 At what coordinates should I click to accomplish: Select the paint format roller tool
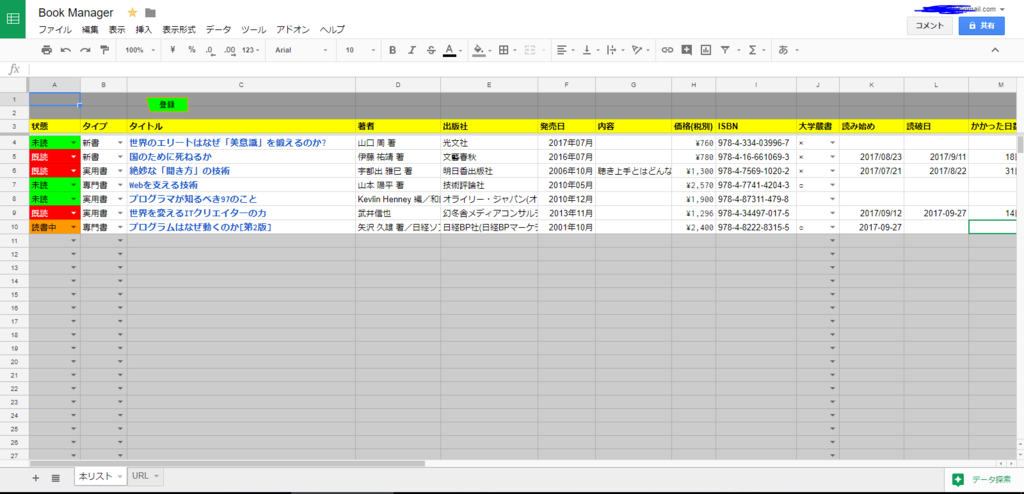tap(104, 50)
